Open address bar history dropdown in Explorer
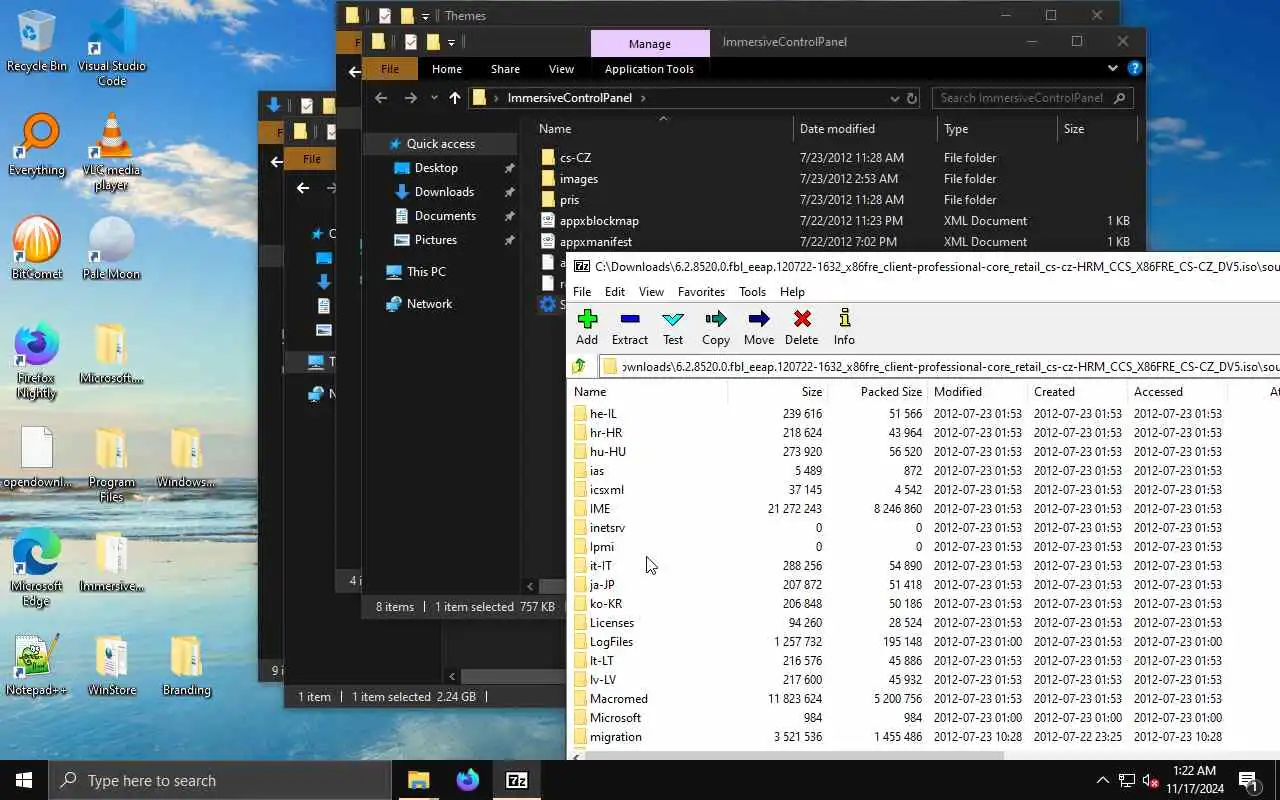 894,98
